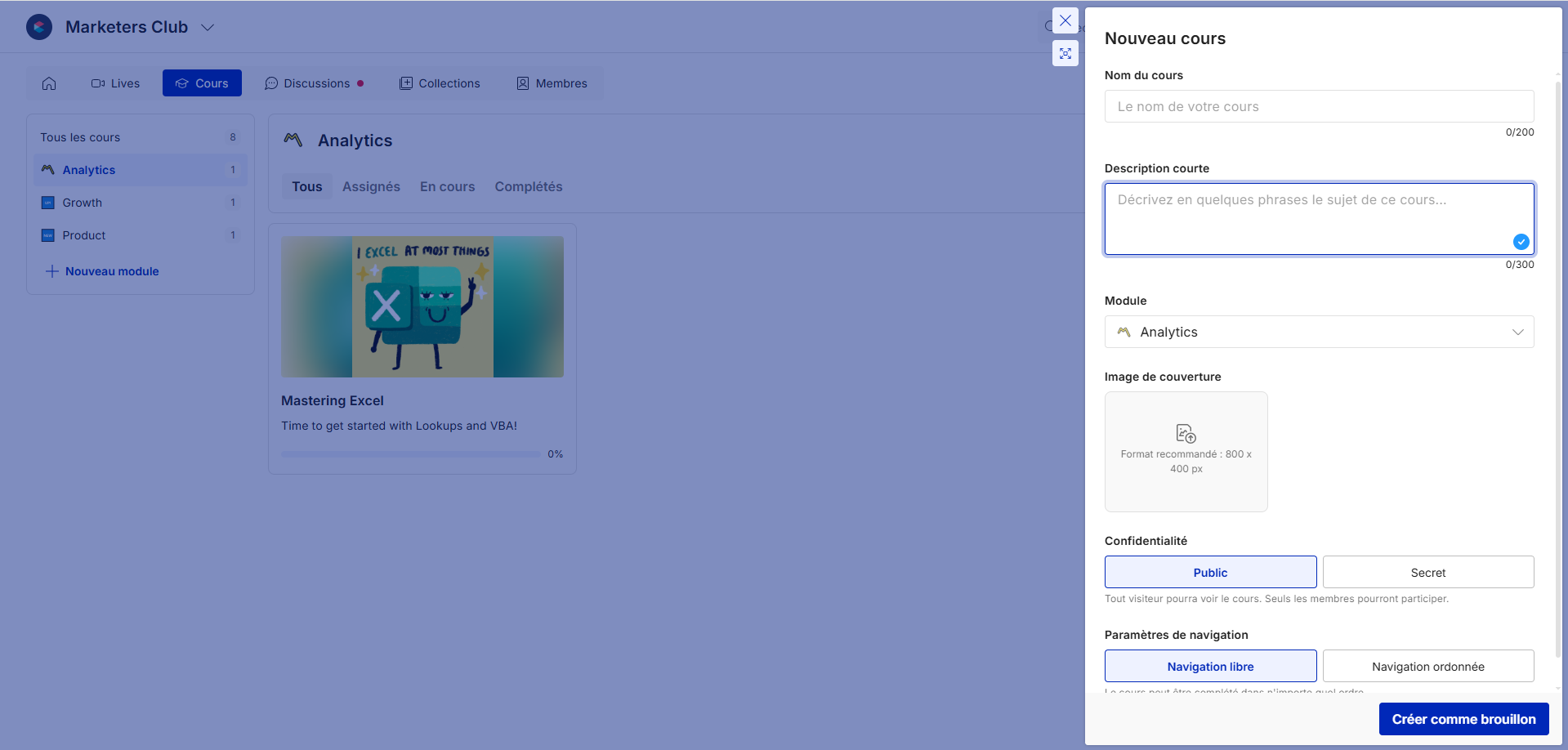Viewport: 1568px width, 750px height.
Task: Select the Growth module in sidebar
Action: [83, 203]
